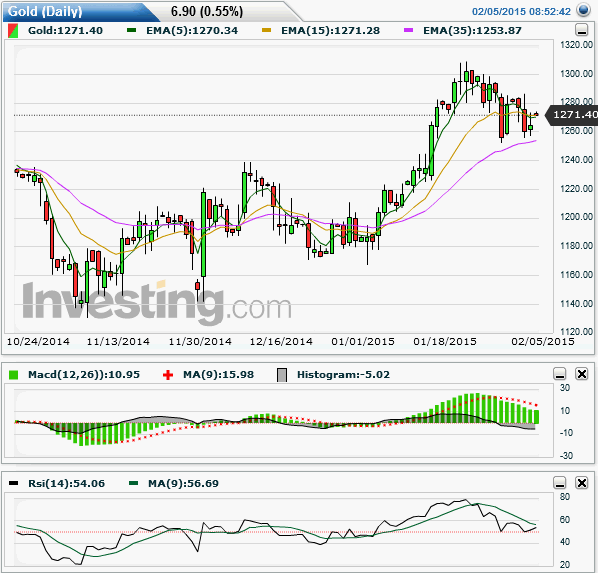Click the gray Histogram legend icon

282,375
